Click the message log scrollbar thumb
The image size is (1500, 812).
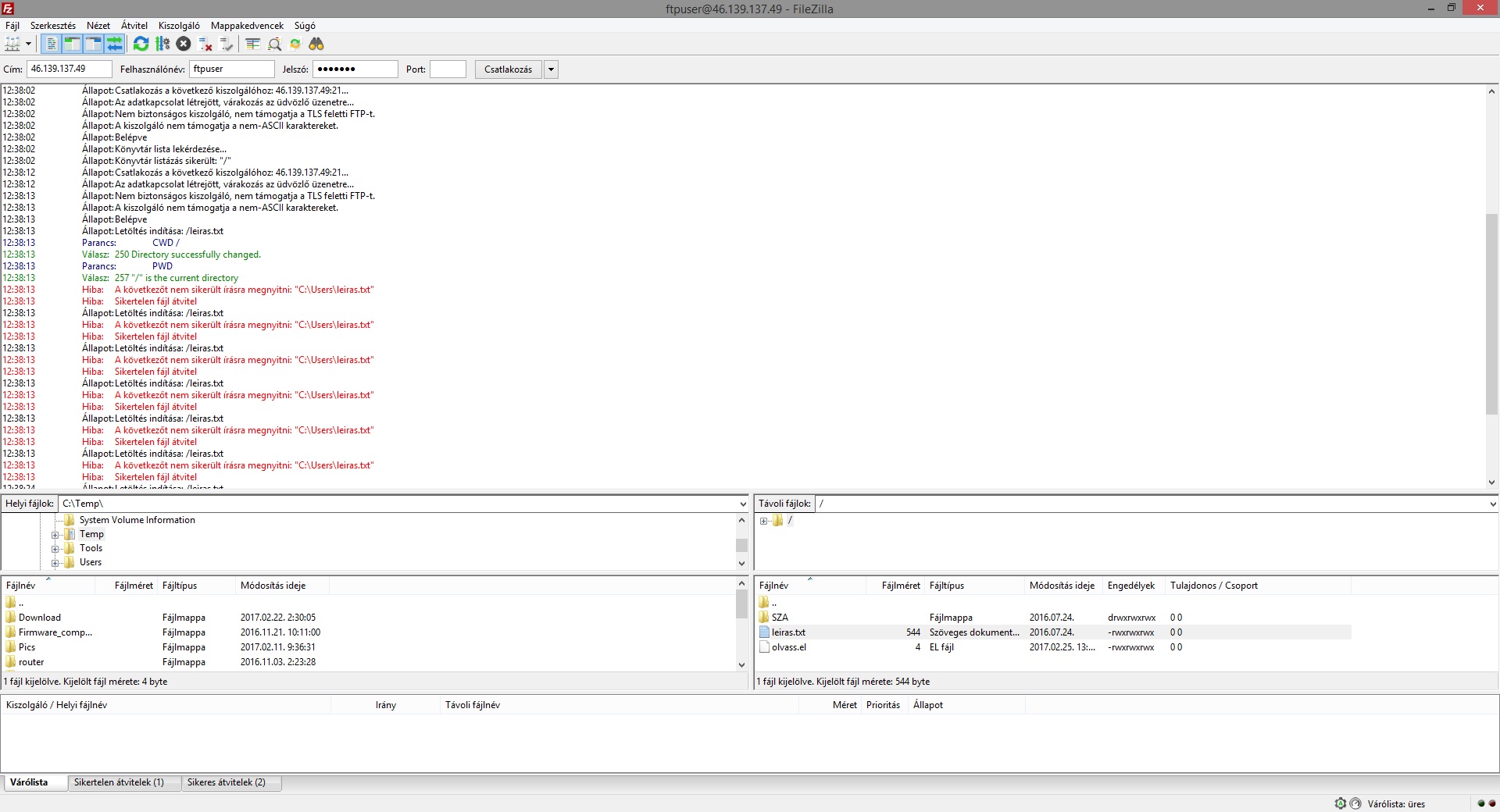(x=1492, y=314)
